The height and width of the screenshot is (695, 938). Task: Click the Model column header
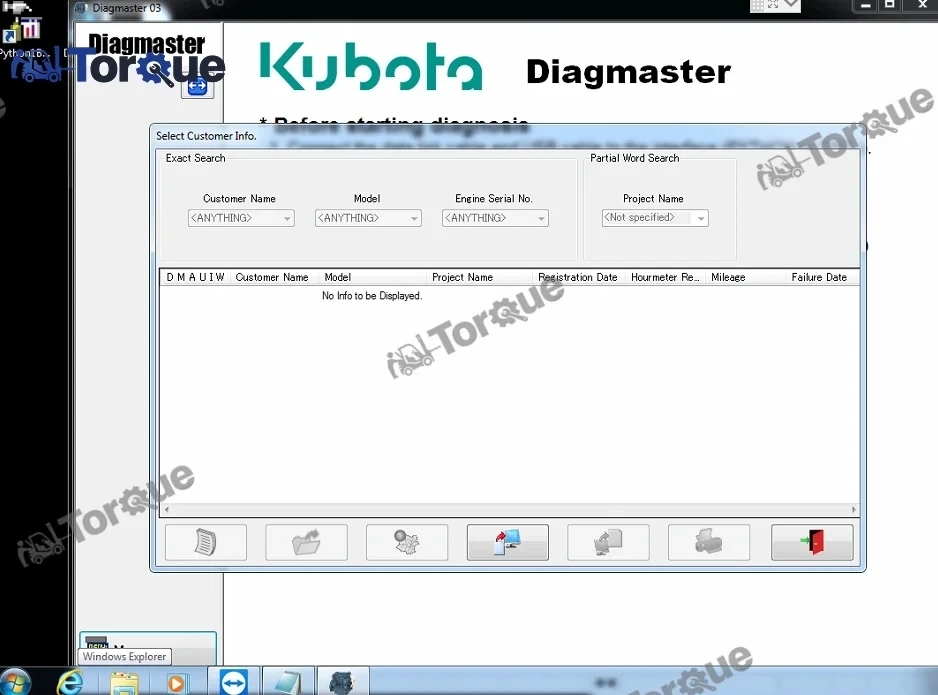pos(373,277)
